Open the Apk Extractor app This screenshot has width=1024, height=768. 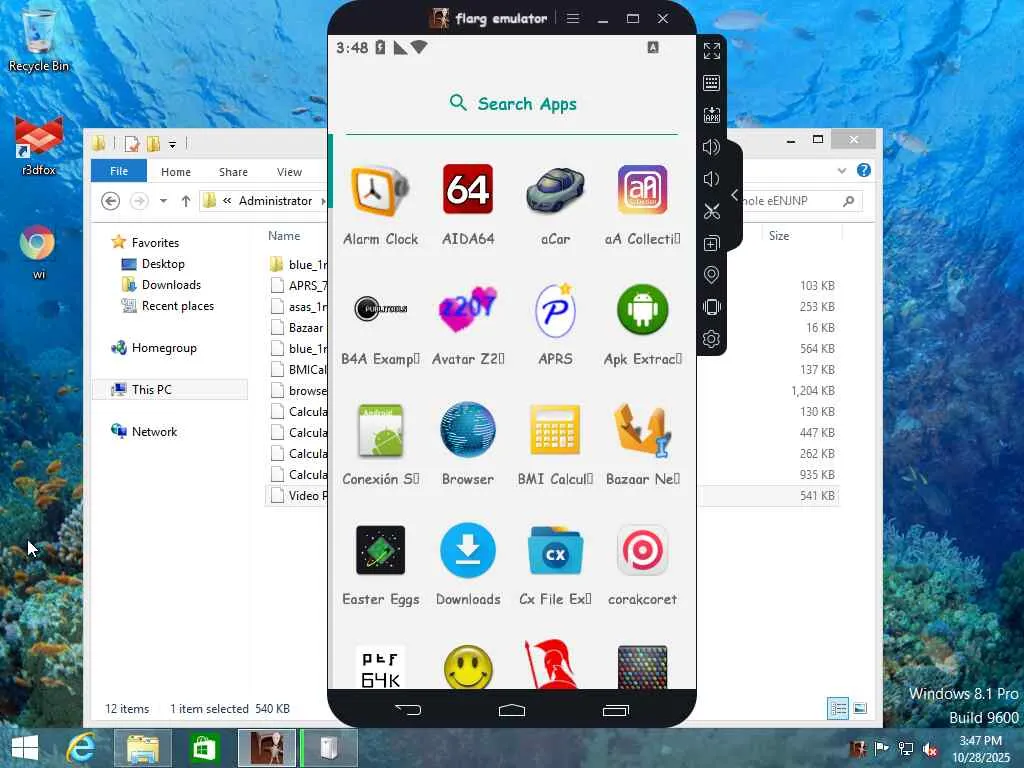(643, 310)
